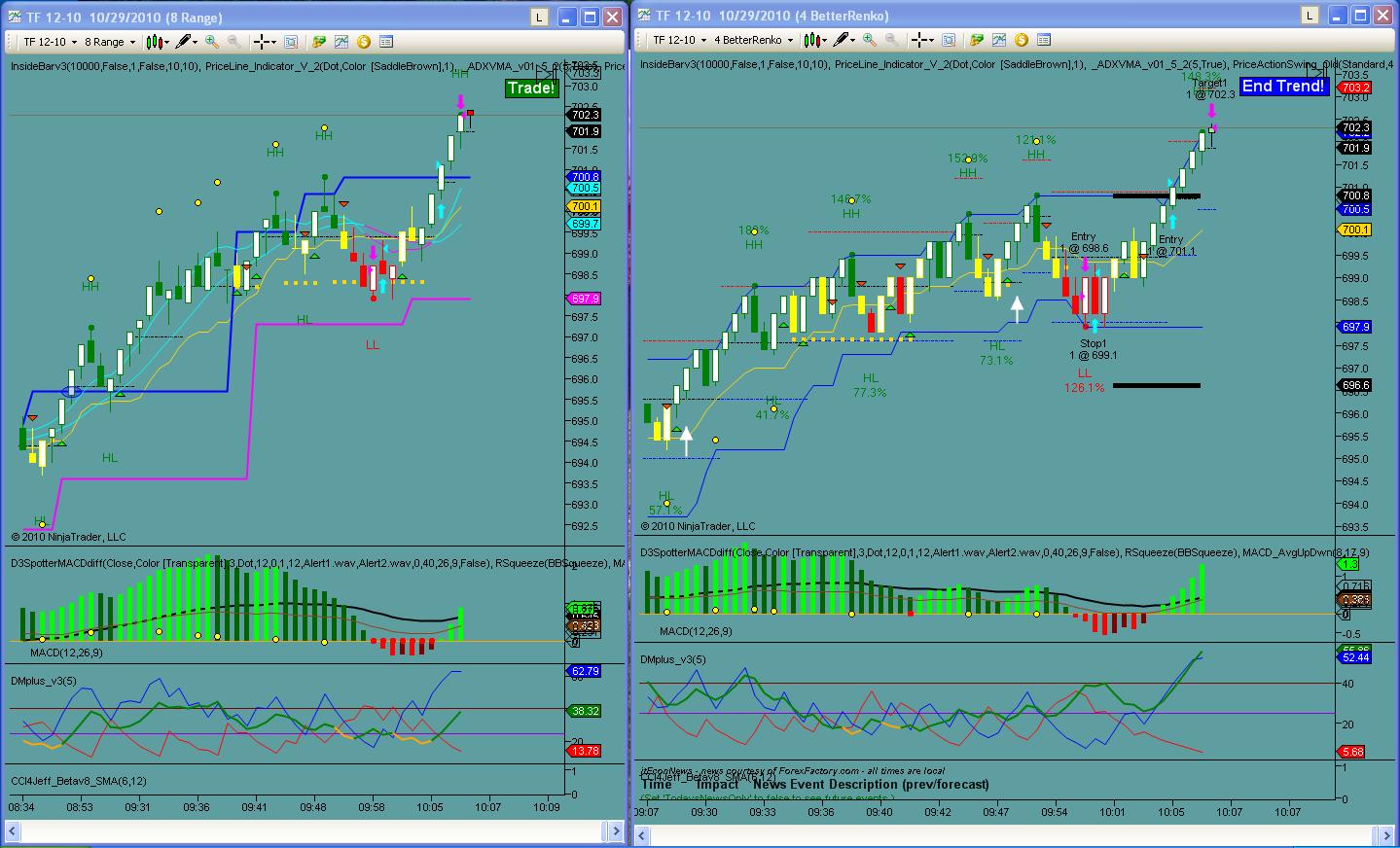Open the 4 BetterRenko interval dropdown
The height and width of the screenshot is (848, 1400).
(753, 40)
